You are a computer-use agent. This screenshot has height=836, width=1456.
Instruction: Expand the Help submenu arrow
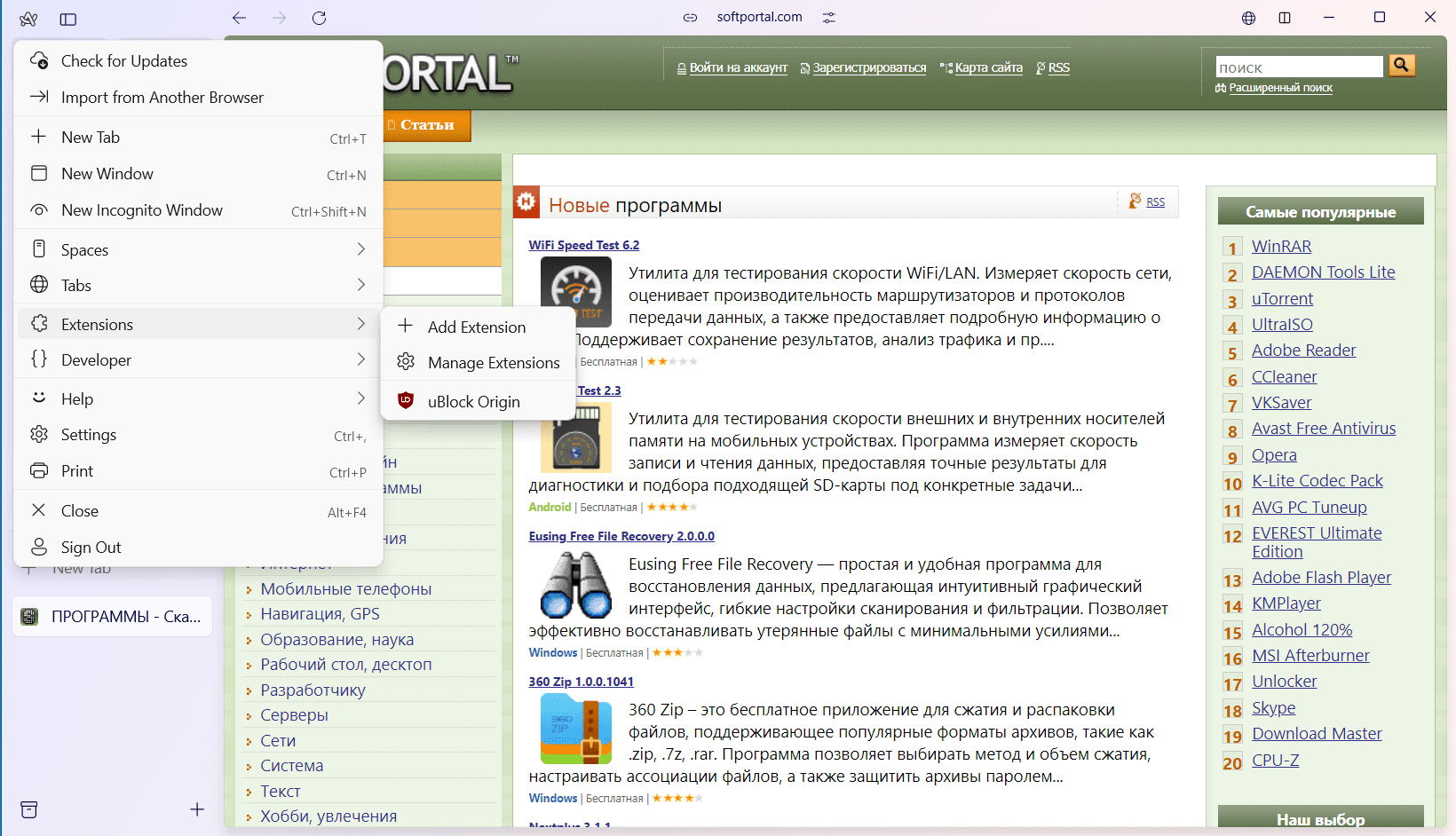coord(361,398)
